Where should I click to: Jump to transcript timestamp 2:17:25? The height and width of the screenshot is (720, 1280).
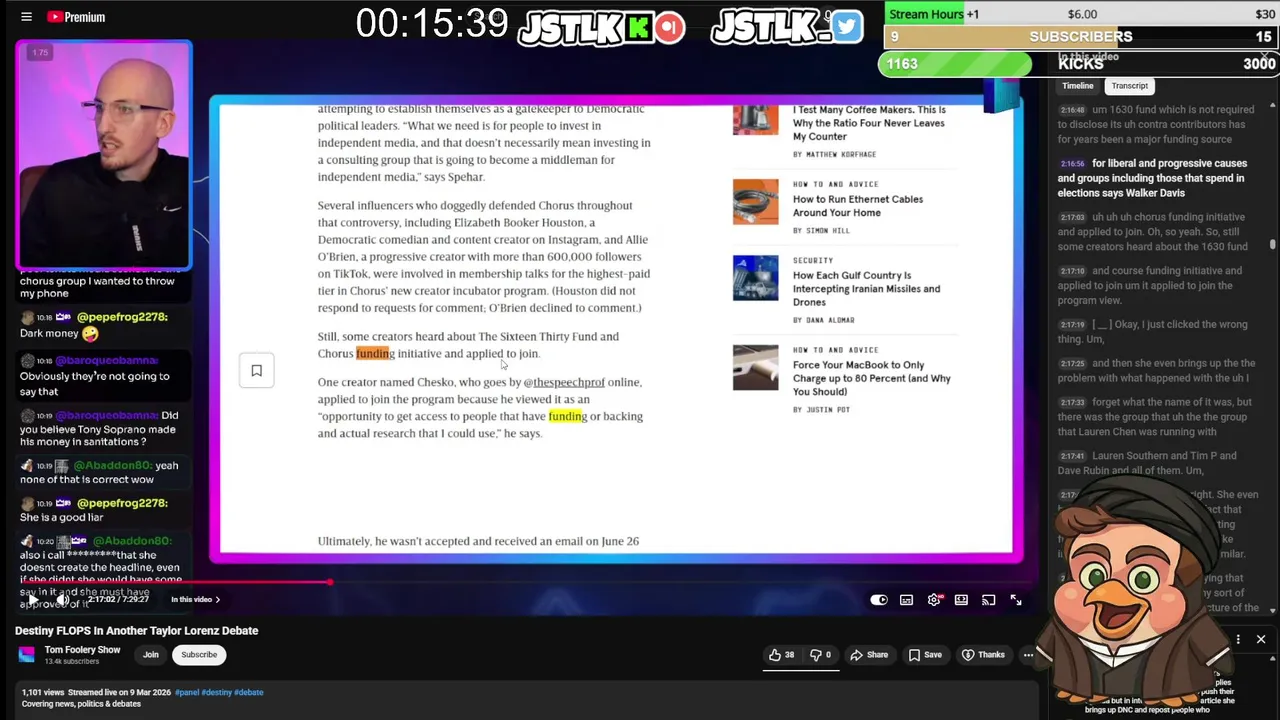click(x=1073, y=364)
